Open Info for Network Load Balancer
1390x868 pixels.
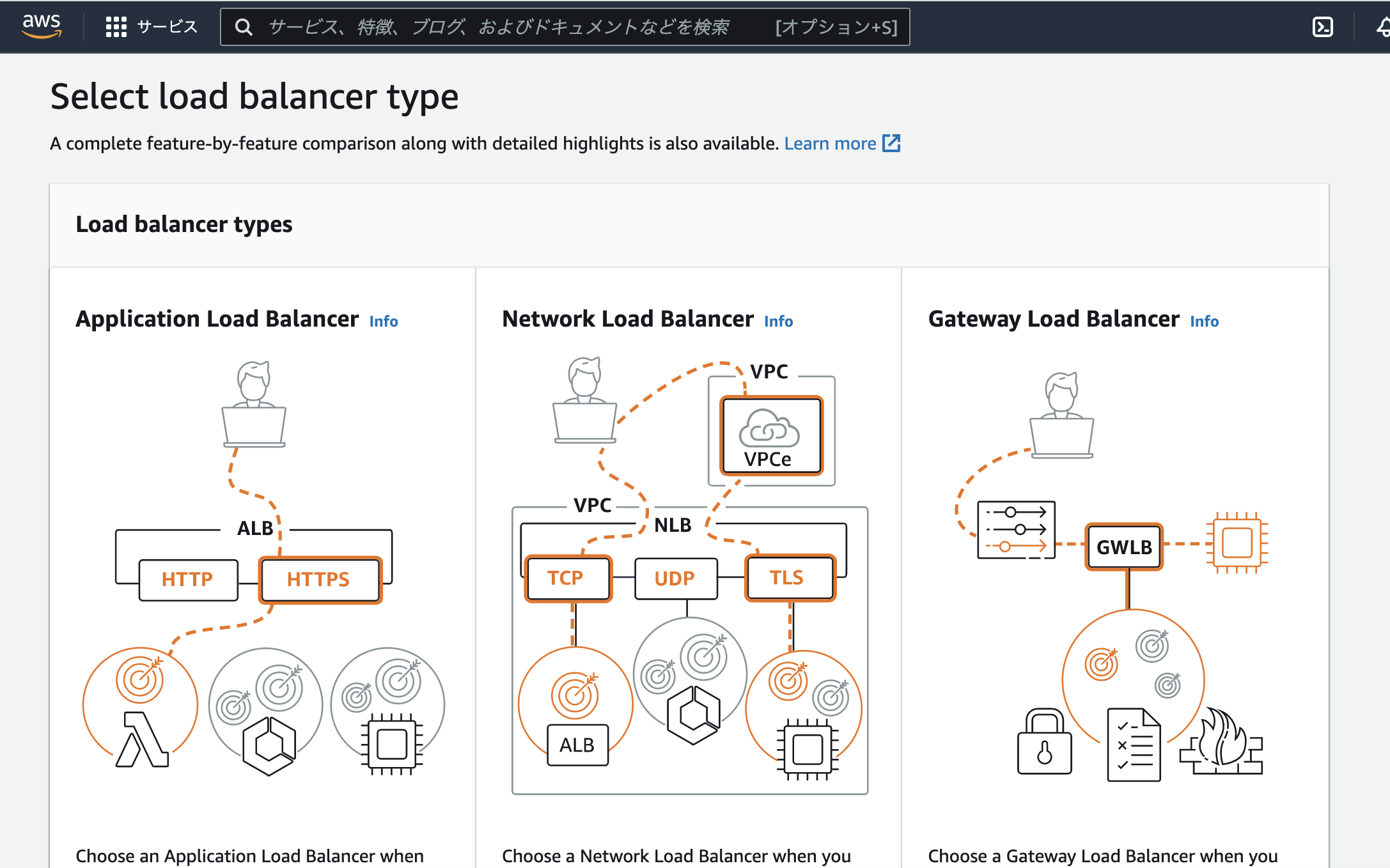[778, 322]
